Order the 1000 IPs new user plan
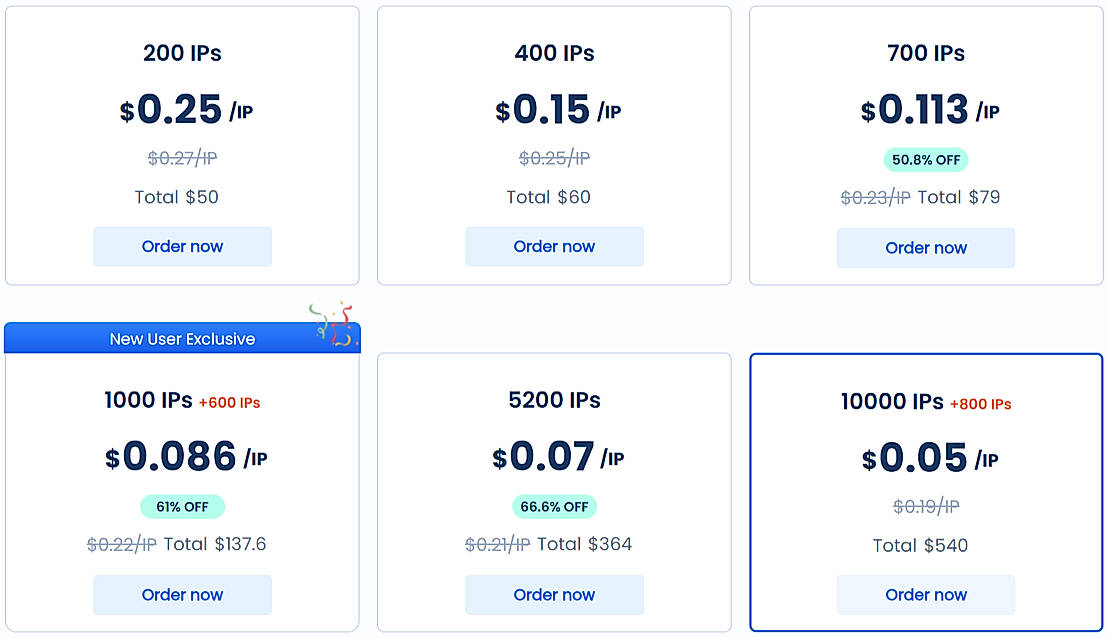 click(x=182, y=595)
